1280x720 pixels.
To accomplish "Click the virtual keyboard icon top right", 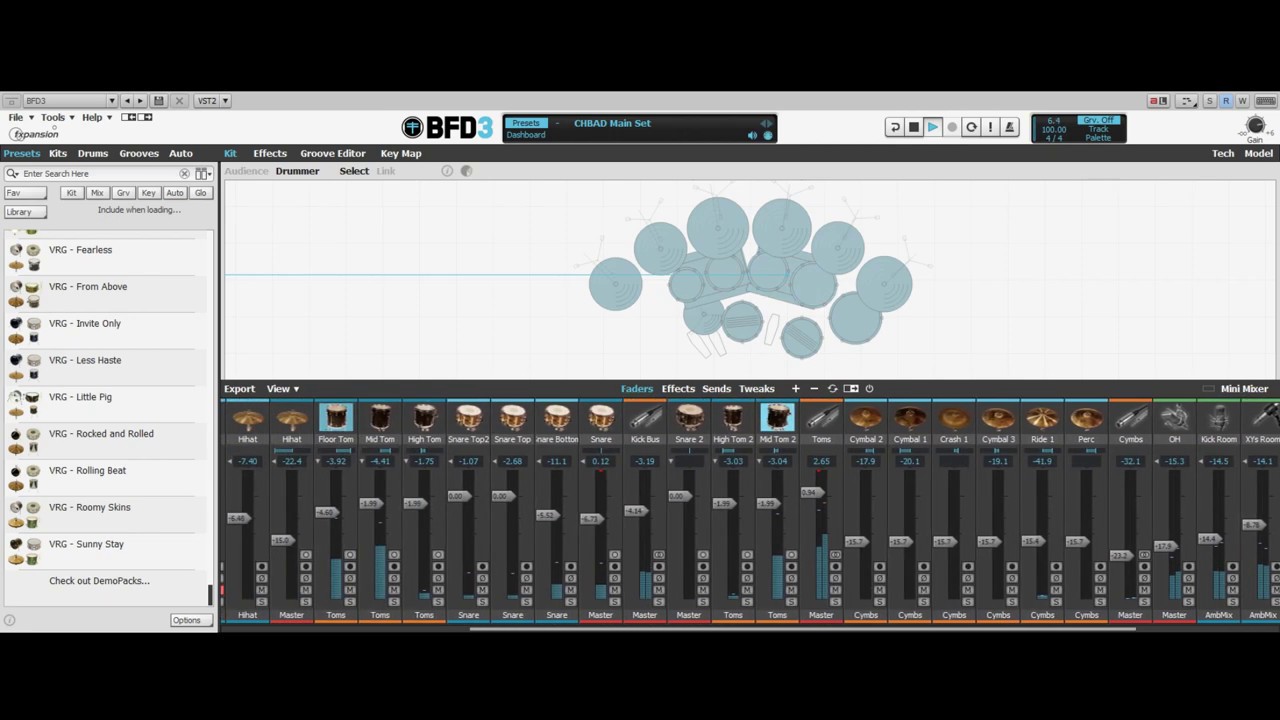I will point(1265,101).
